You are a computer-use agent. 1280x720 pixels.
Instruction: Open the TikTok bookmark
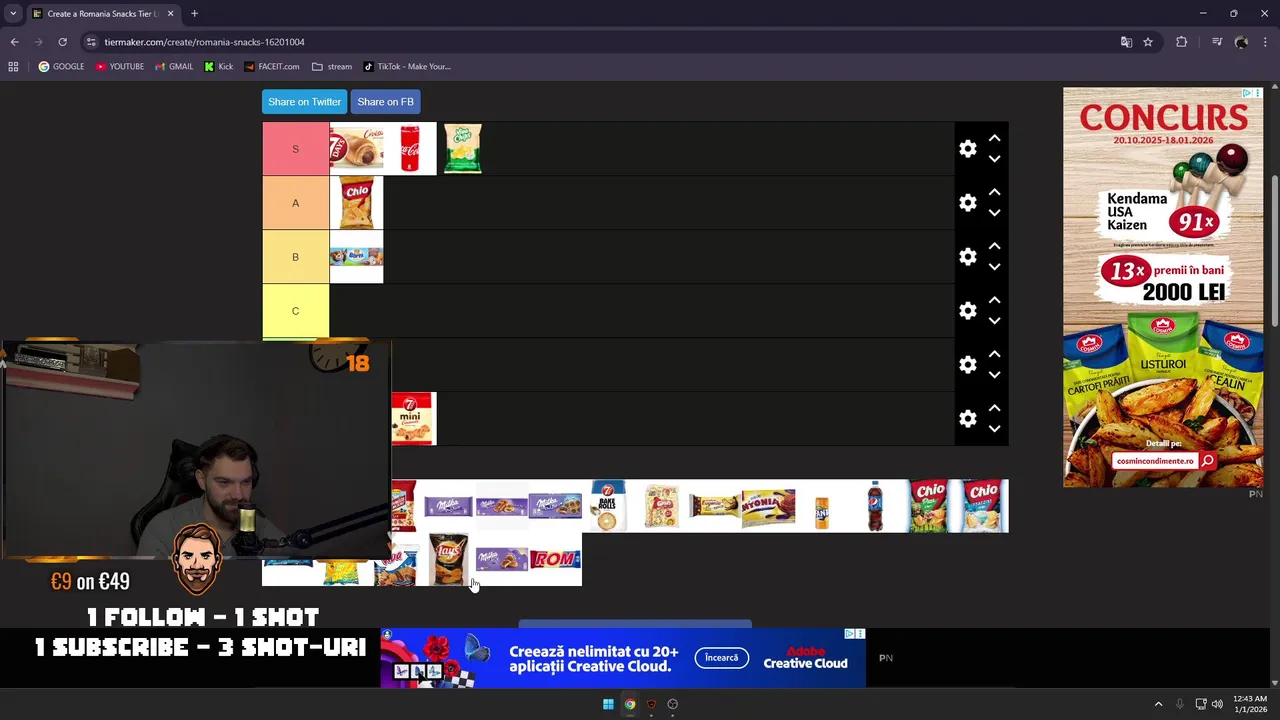pos(407,66)
